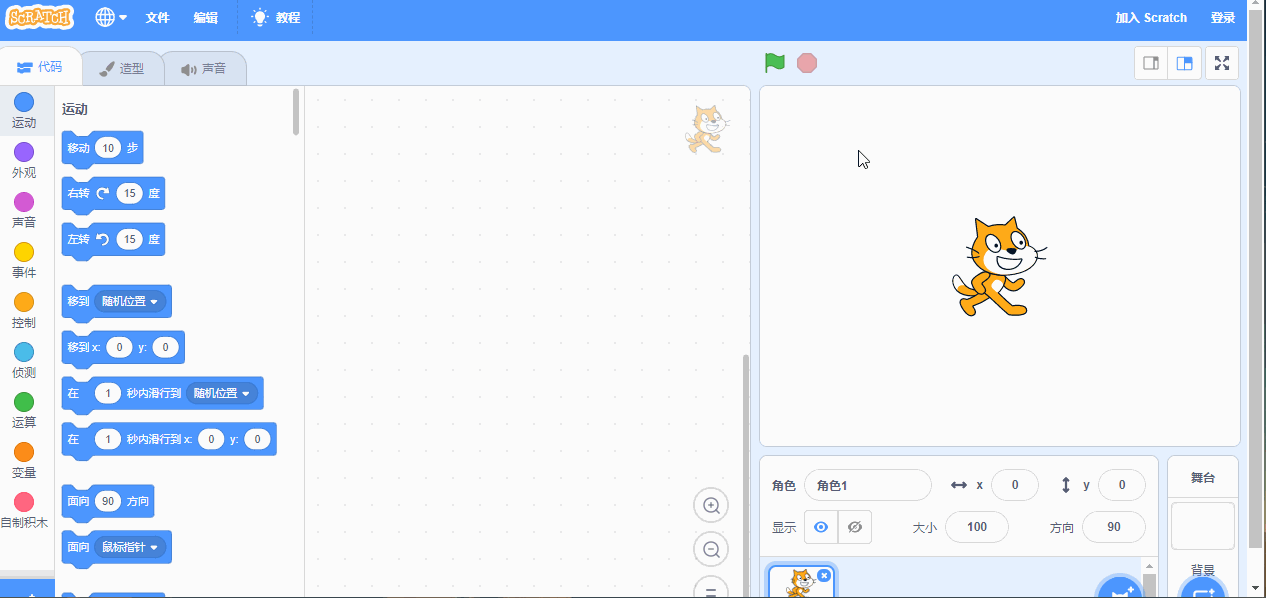Open the 文件 menu
1266x598 pixels.
click(x=157, y=17)
